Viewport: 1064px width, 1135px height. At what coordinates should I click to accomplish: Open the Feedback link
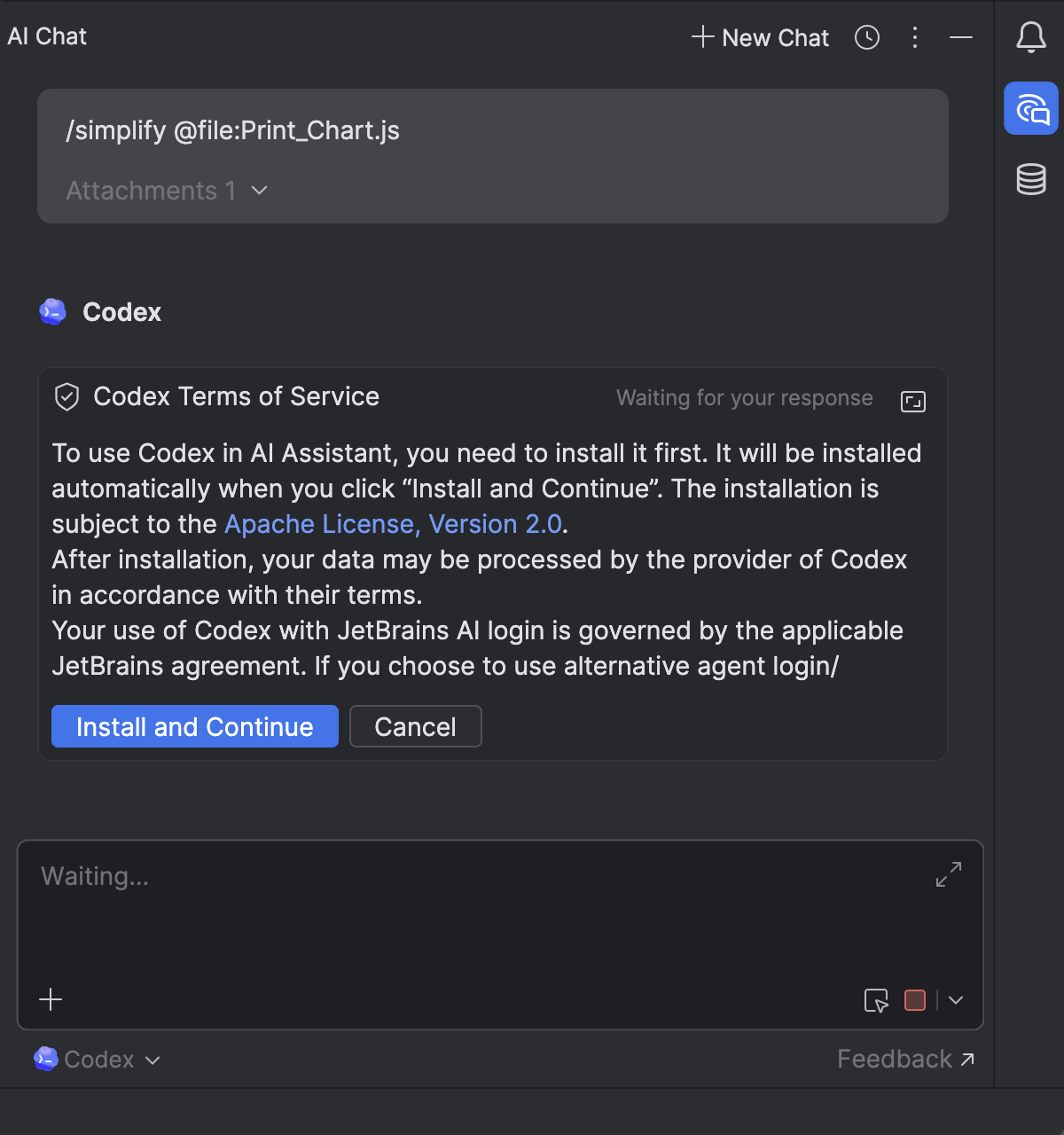(906, 1059)
